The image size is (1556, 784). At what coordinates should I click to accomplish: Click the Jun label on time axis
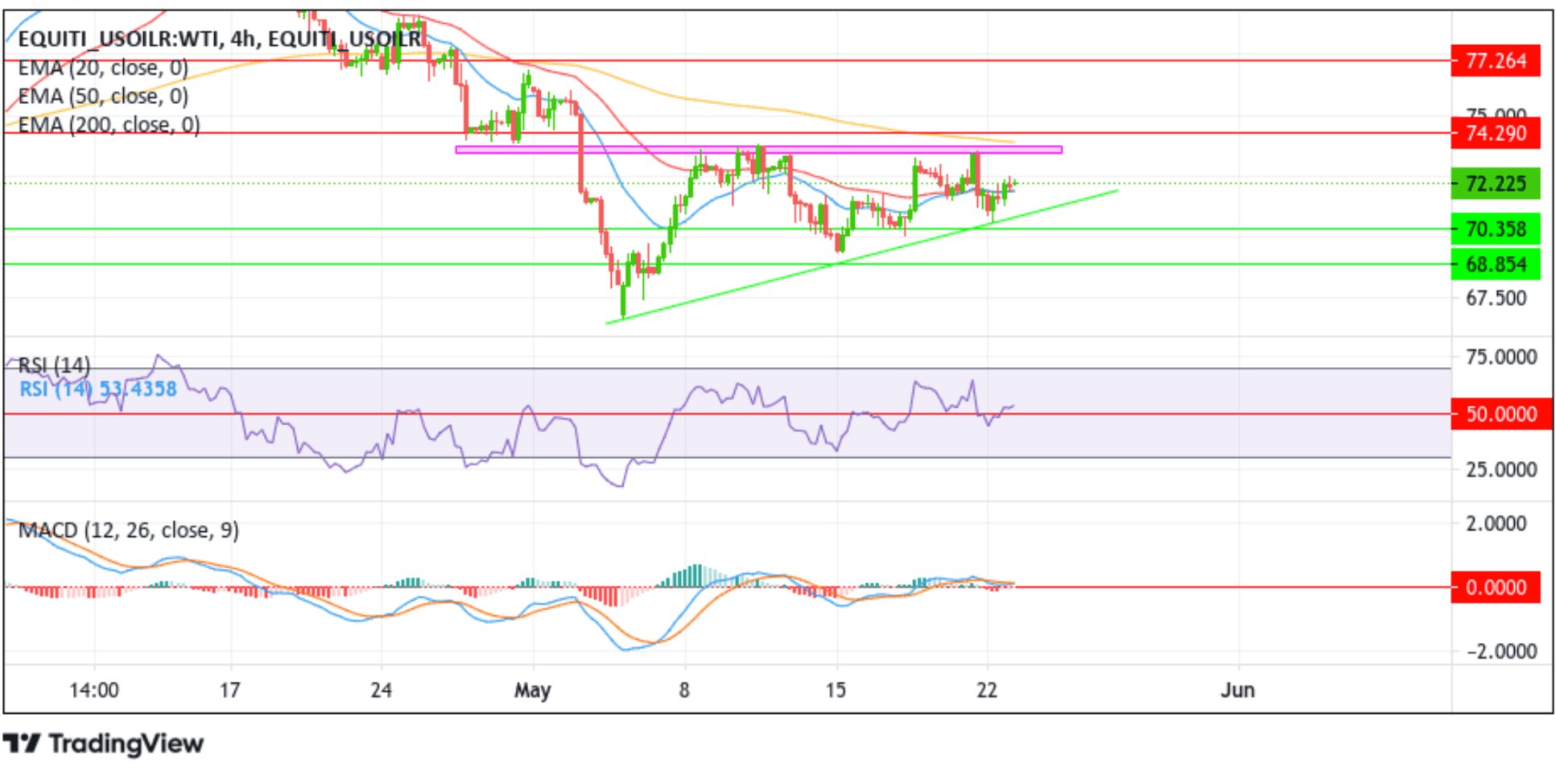(x=1237, y=691)
